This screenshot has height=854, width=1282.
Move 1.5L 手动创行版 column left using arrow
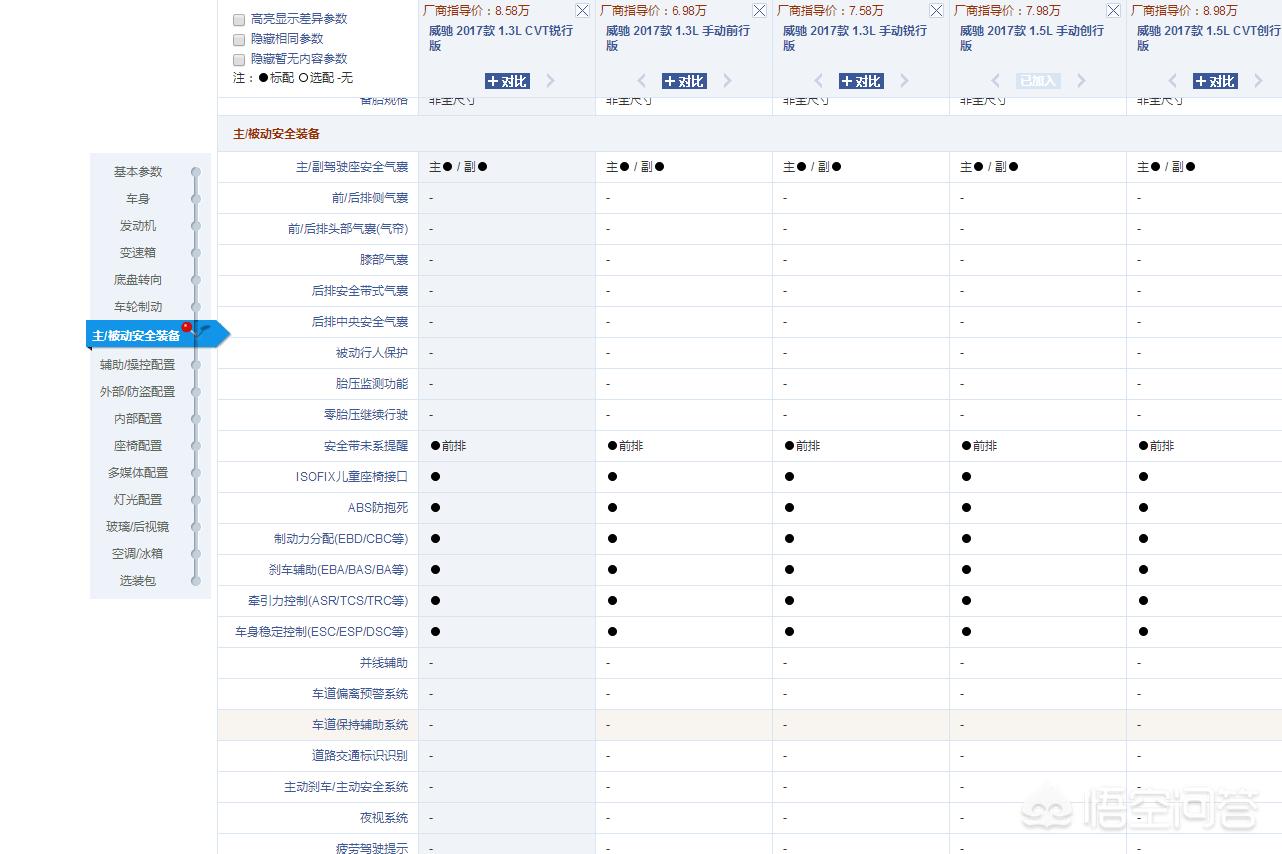tap(996, 81)
